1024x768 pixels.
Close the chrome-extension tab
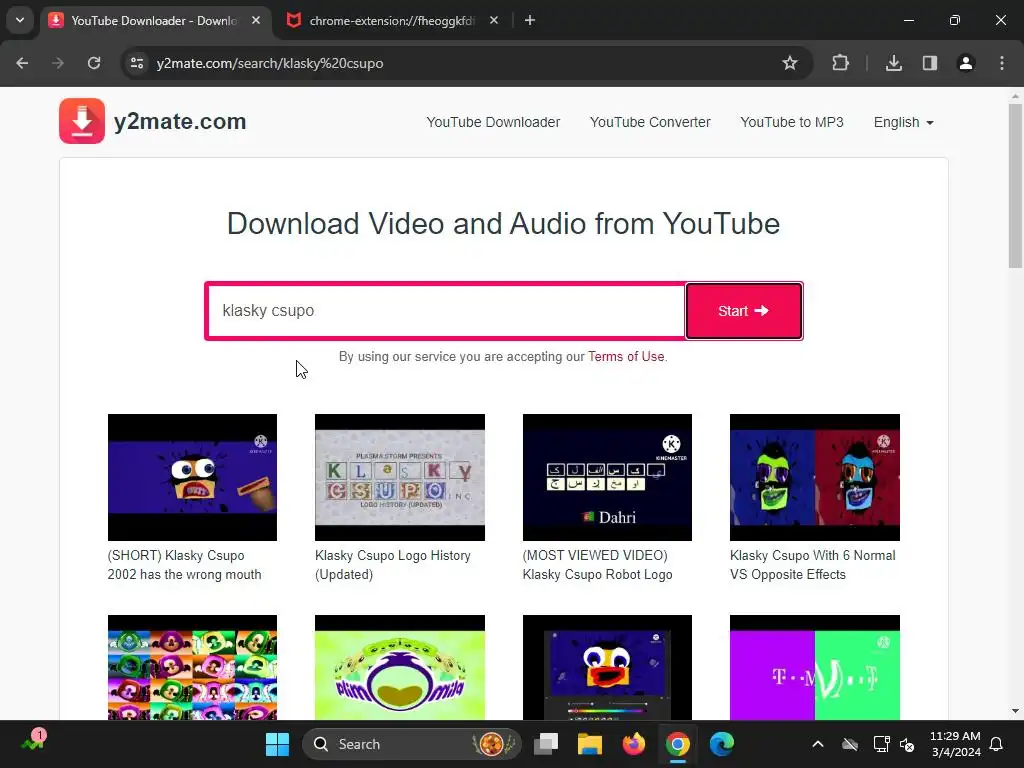[494, 21]
